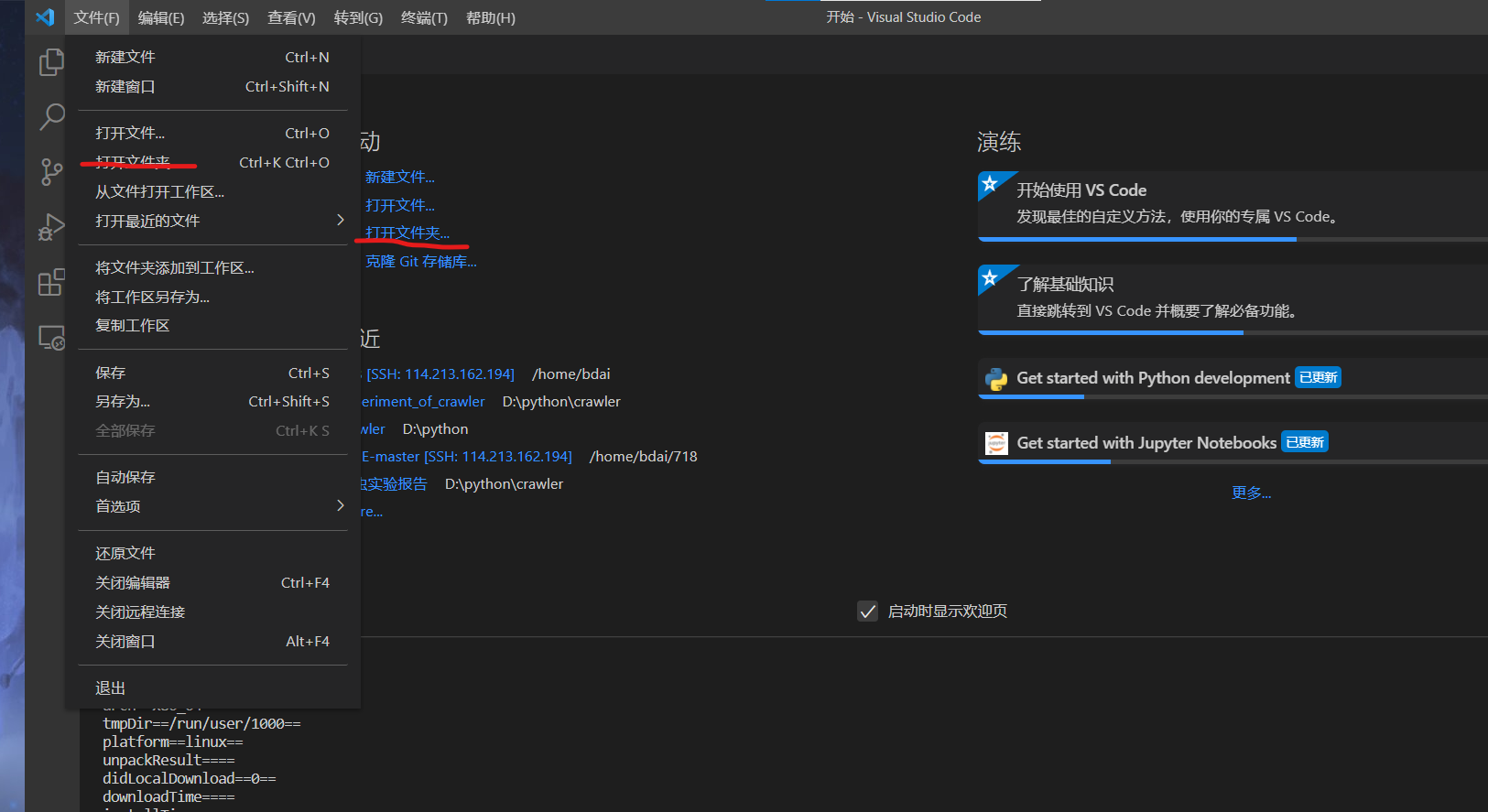Choose 复制工作区 menu entry
This screenshot has height=812, width=1488.
click(x=212, y=325)
